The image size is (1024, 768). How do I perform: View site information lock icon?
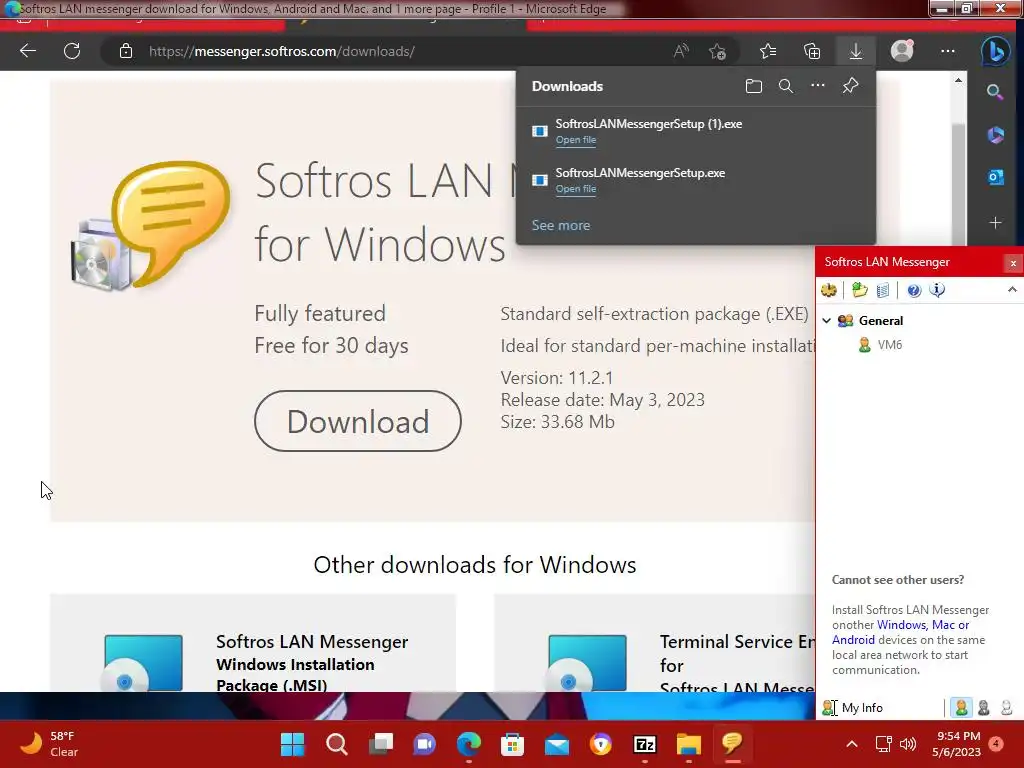pos(126,52)
